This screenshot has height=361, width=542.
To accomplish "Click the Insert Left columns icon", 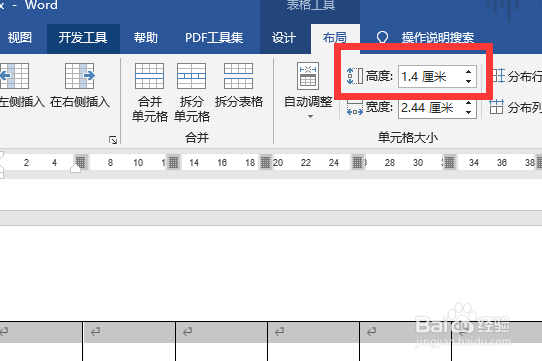I will [x=14, y=76].
